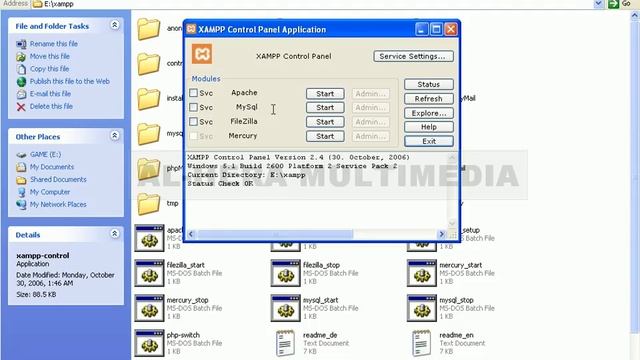640x360 pixels.
Task: Select the filezilla_start batch file icon
Action: [x=149, y=273]
